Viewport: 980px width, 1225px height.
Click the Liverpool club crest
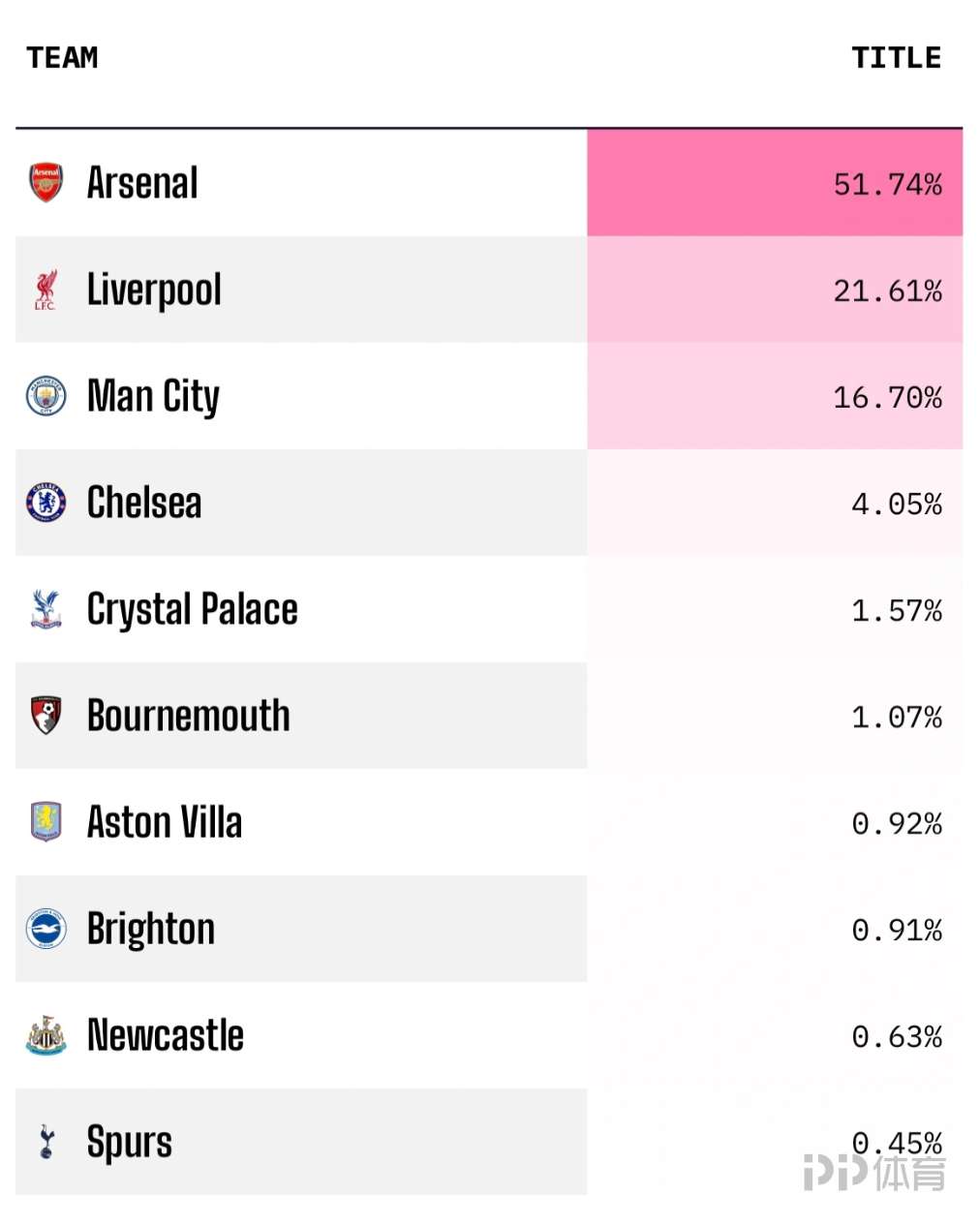click(46, 290)
